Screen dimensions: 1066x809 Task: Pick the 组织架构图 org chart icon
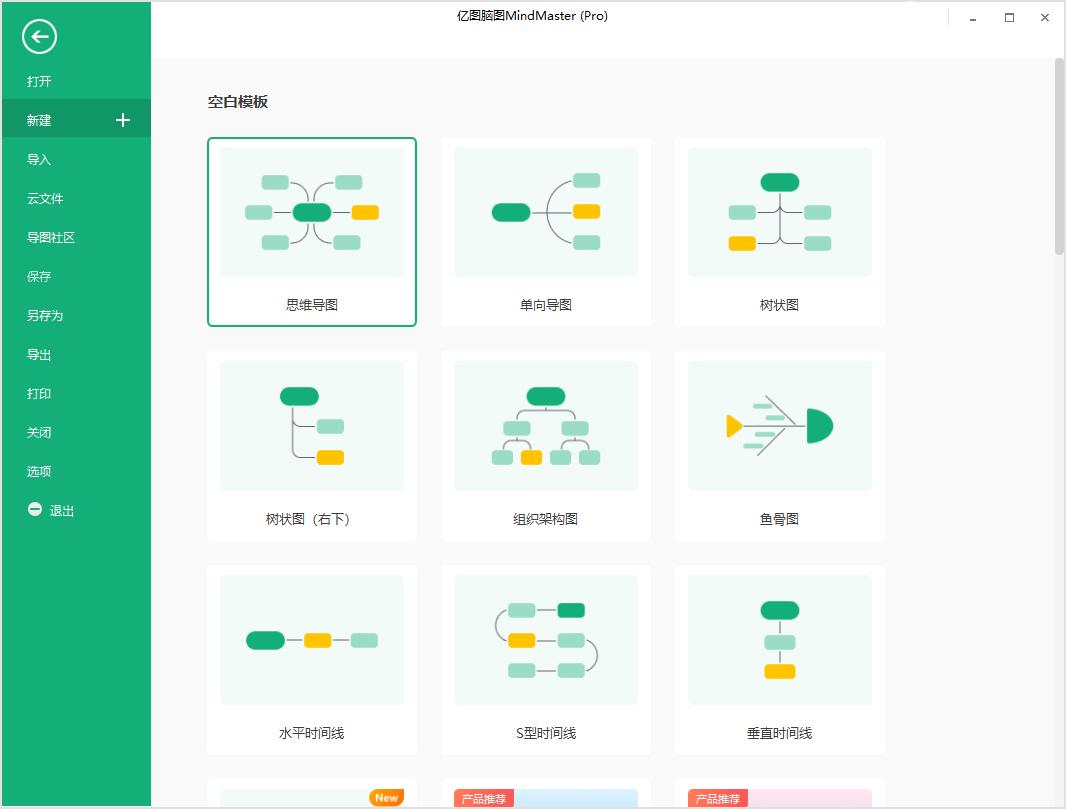click(546, 426)
